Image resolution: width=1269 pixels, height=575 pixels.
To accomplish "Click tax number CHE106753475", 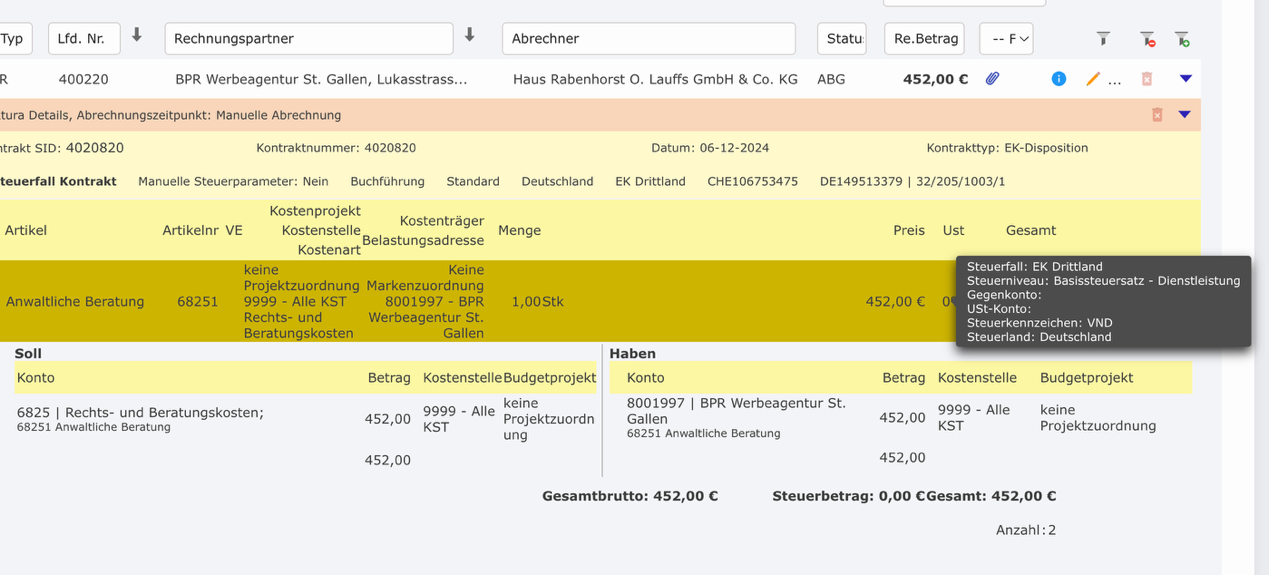I will pos(752,182).
